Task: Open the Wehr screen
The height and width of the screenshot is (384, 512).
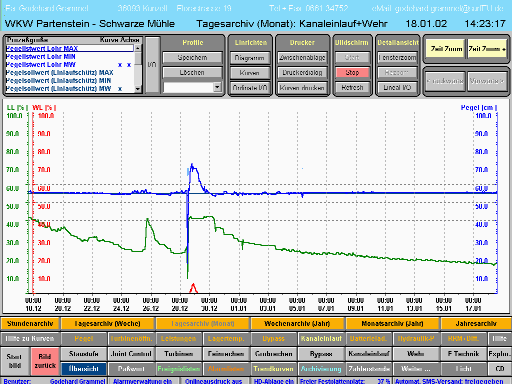Action: coord(416,354)
